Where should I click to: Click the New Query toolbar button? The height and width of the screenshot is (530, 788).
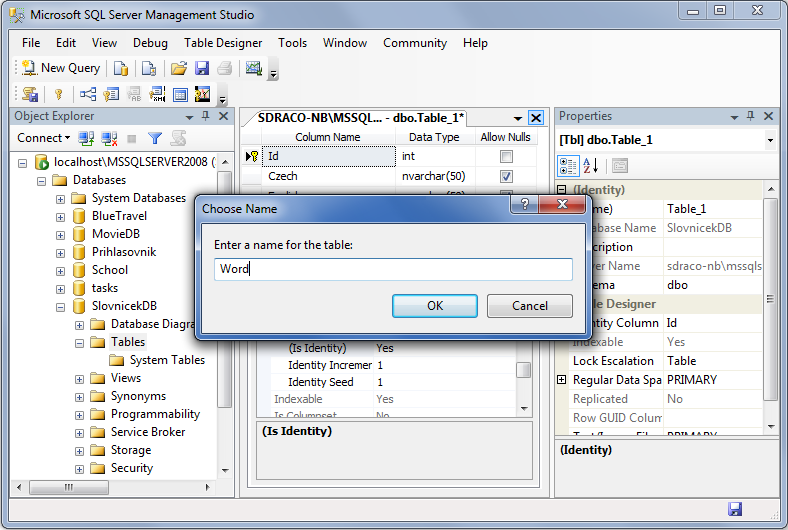tap(61, 68)
